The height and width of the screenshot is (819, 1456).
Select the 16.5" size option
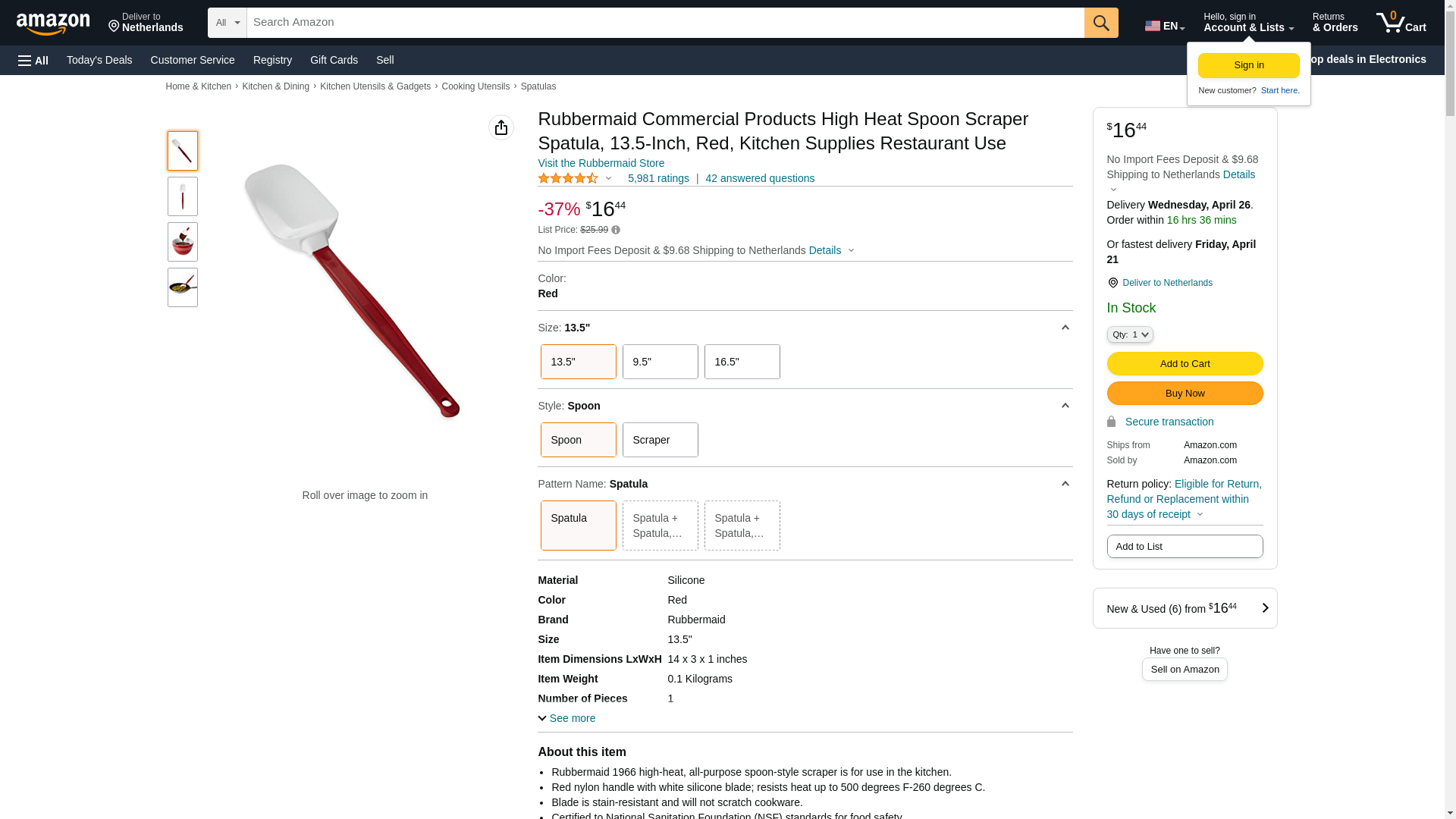(742, 362)
